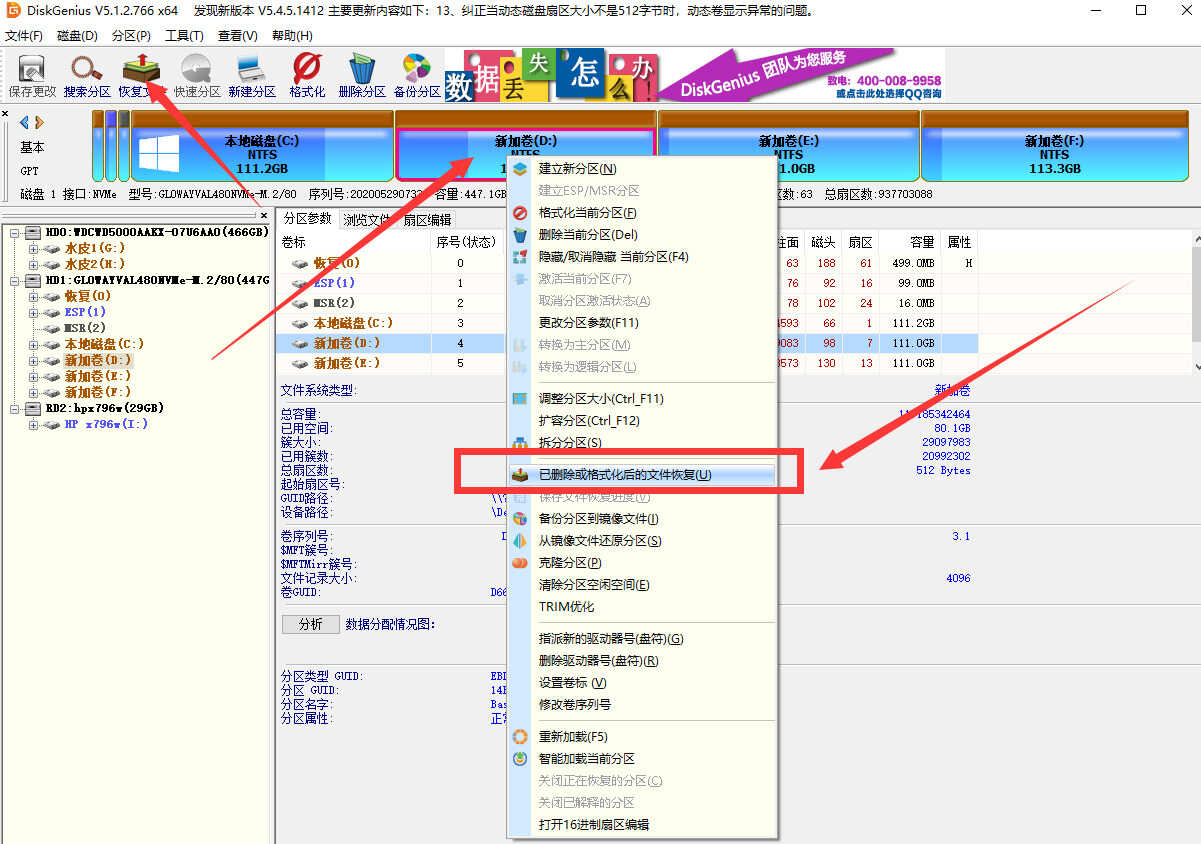Click the icon beside 备份分区到镜像文件(I)
1201x844 pixels.
(519, 519)
